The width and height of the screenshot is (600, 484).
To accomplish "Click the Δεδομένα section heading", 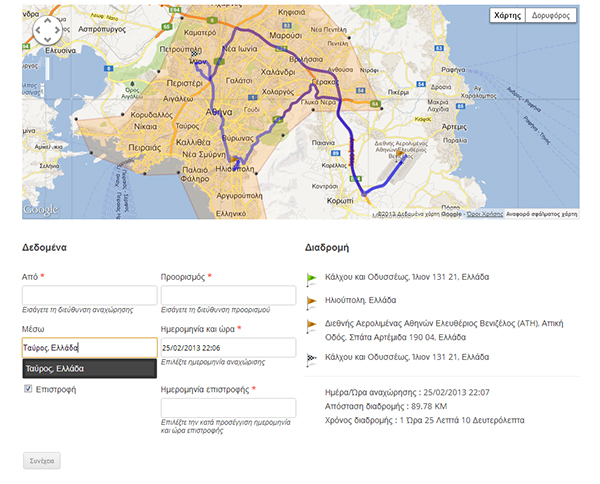I will (x=44, y=248).
